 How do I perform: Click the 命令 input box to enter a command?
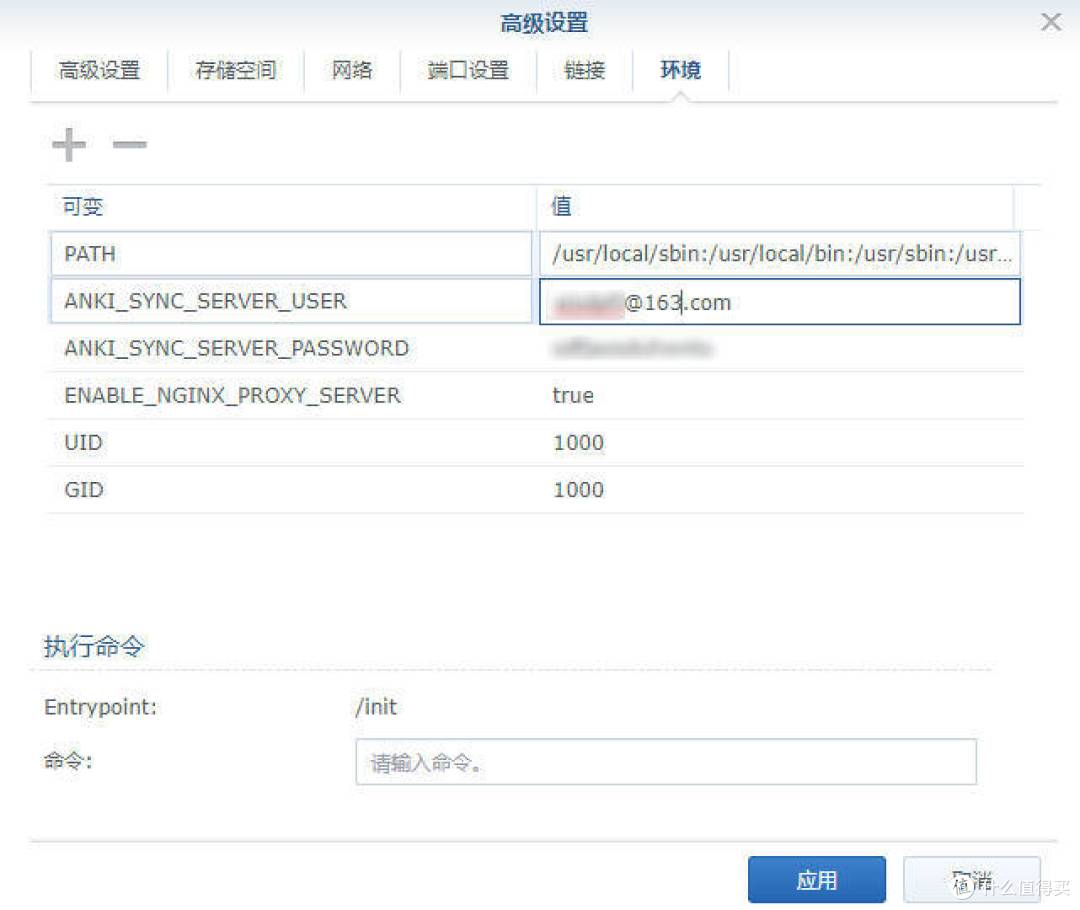pos(665,762)
